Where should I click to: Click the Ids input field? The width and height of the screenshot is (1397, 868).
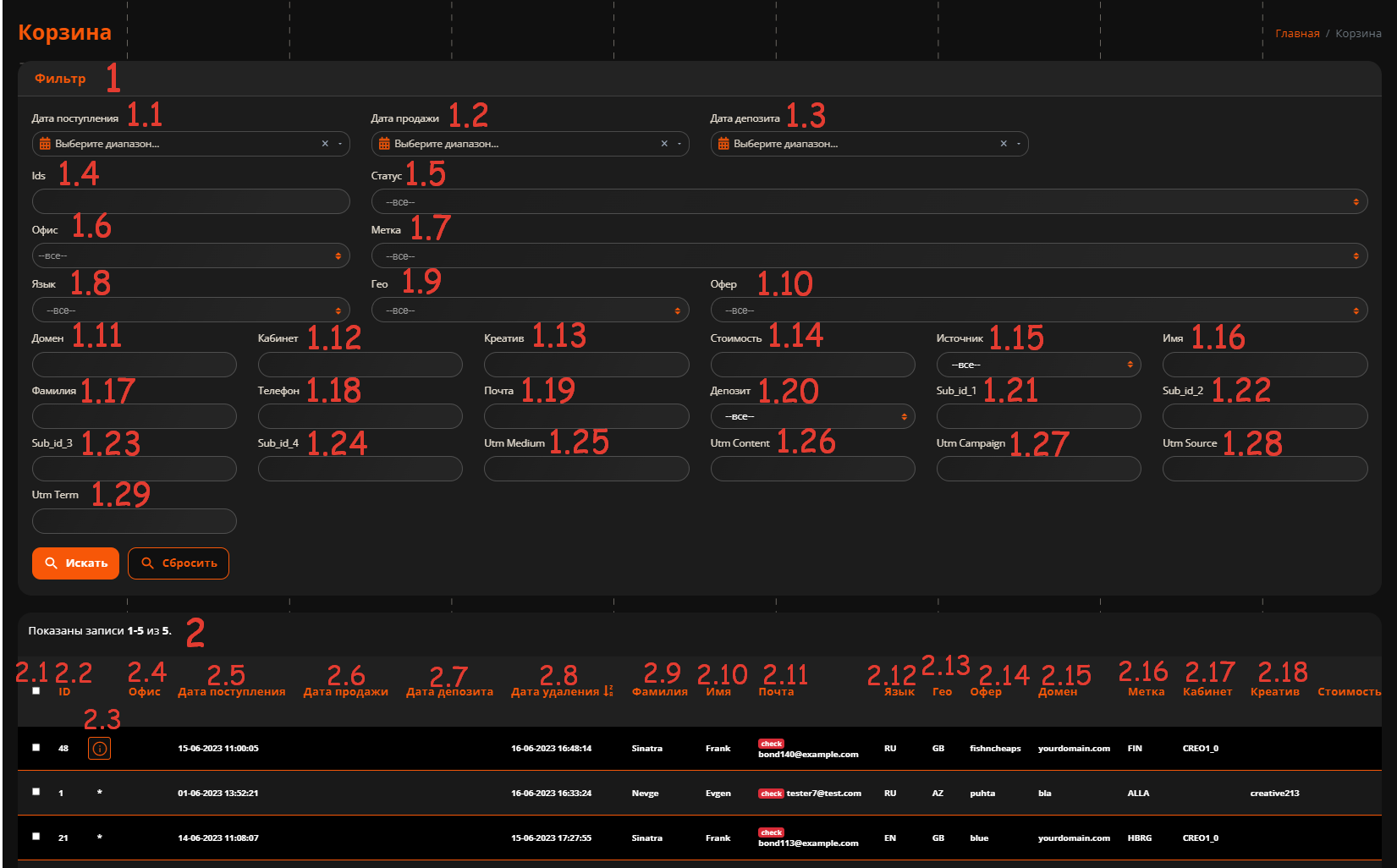pos(190,201)
